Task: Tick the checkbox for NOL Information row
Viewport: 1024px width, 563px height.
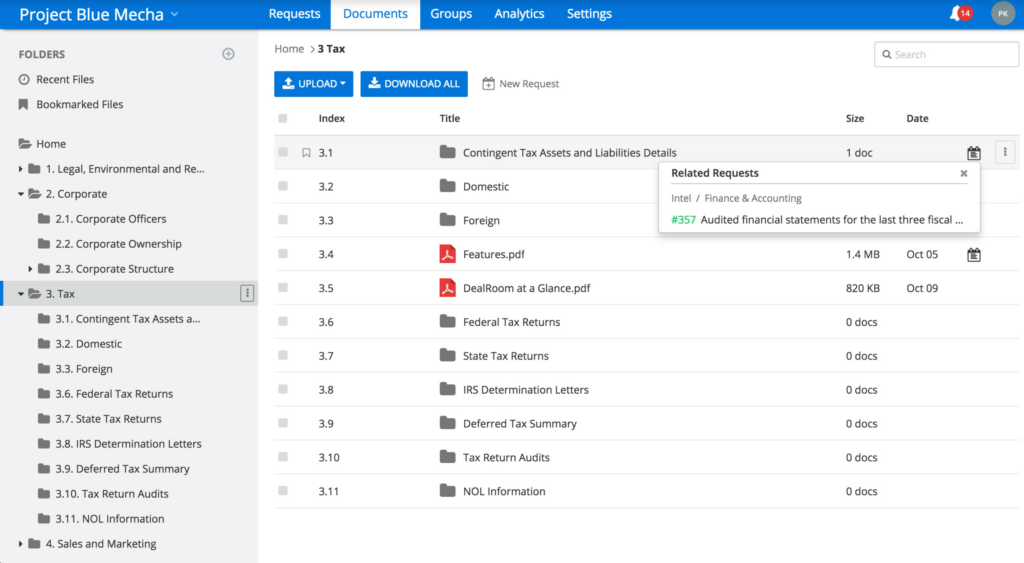Action: (283, 491)
